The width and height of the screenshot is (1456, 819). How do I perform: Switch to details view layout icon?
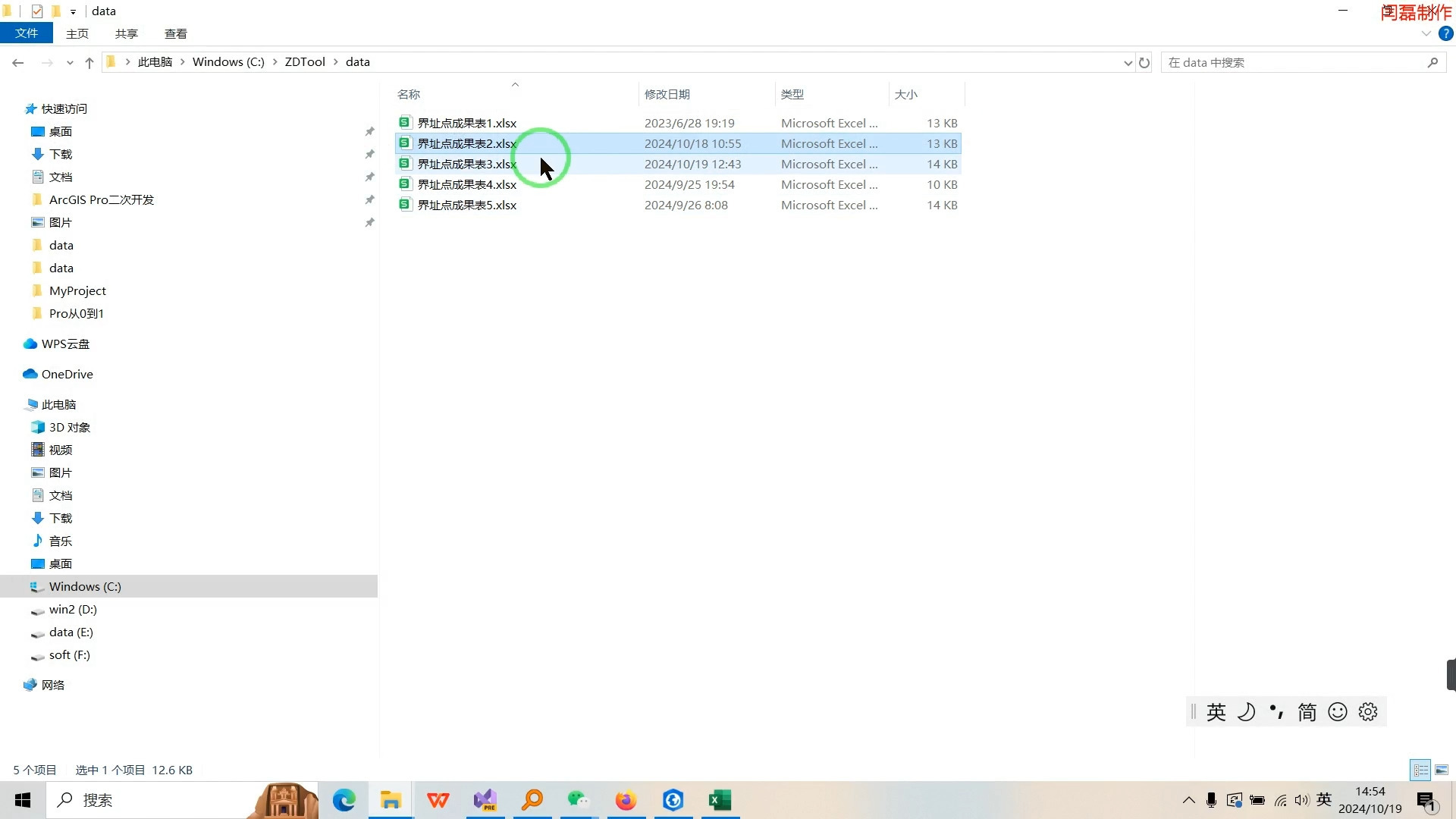pyautogui.click(x=1420, y=770)
